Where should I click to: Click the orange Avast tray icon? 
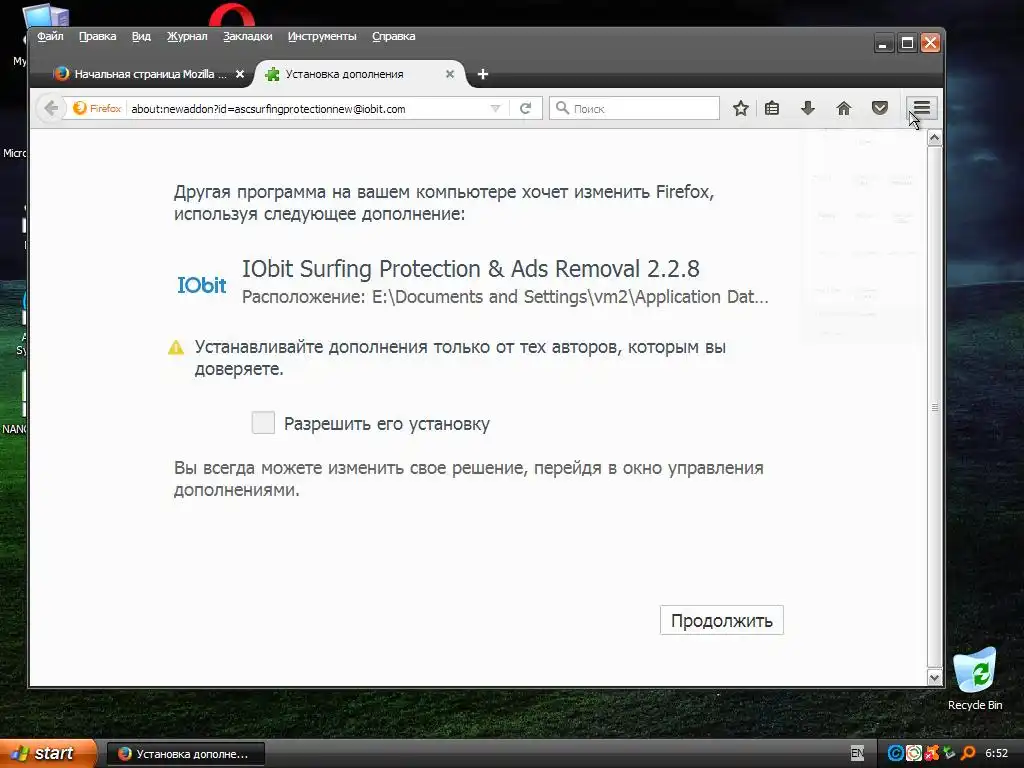(932, 753)
